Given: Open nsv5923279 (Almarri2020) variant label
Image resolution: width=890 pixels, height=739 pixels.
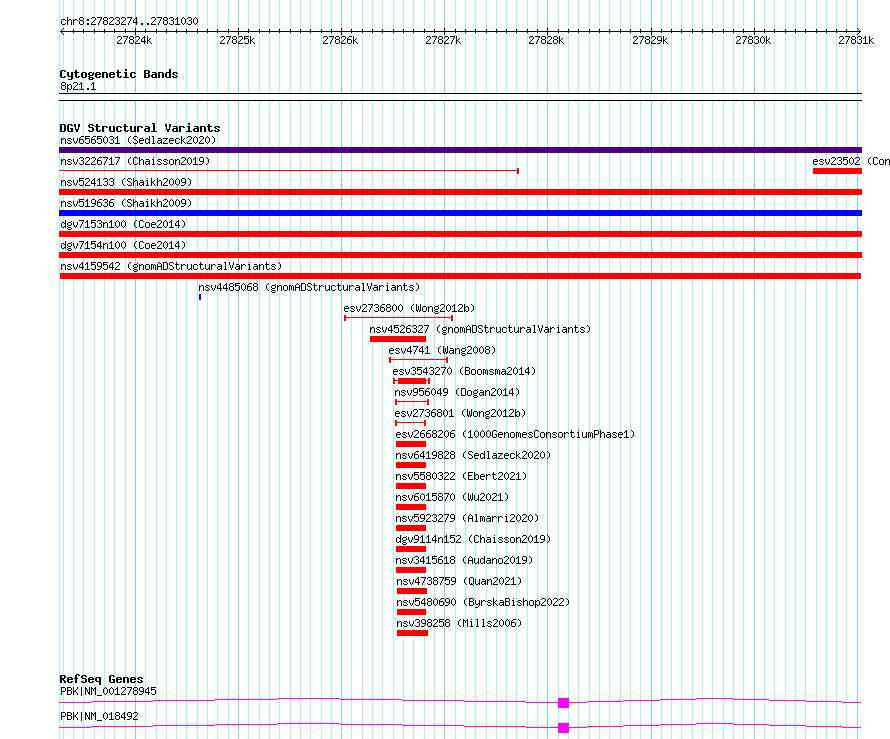Looking at the screenshot, I should point(467,518).
